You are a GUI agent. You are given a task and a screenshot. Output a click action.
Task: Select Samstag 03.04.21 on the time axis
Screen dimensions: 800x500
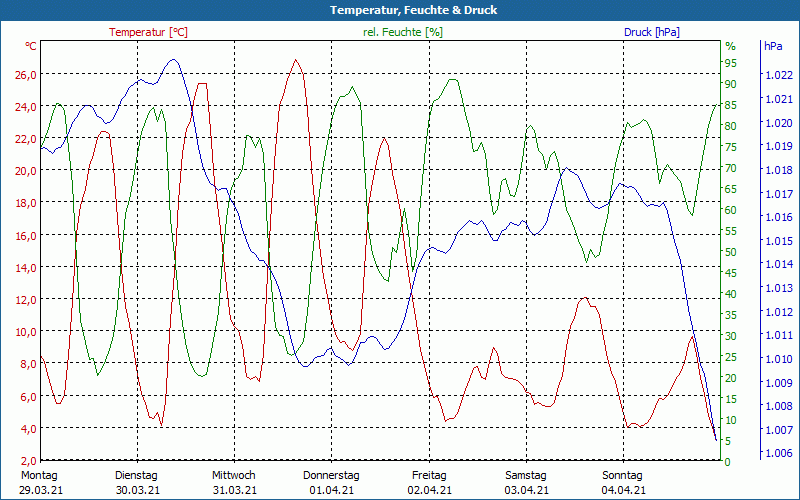coord(526,482)
